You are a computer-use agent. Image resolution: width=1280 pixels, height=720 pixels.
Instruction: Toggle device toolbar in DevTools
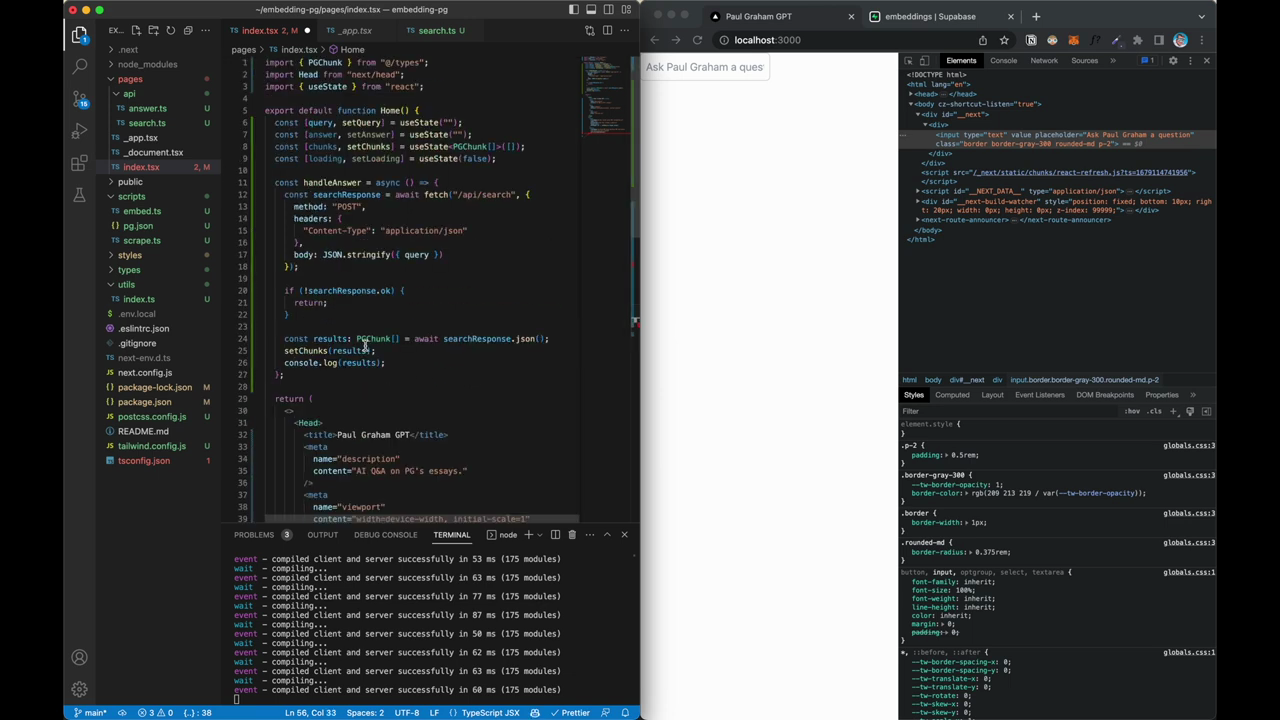[x=924, y=61]
